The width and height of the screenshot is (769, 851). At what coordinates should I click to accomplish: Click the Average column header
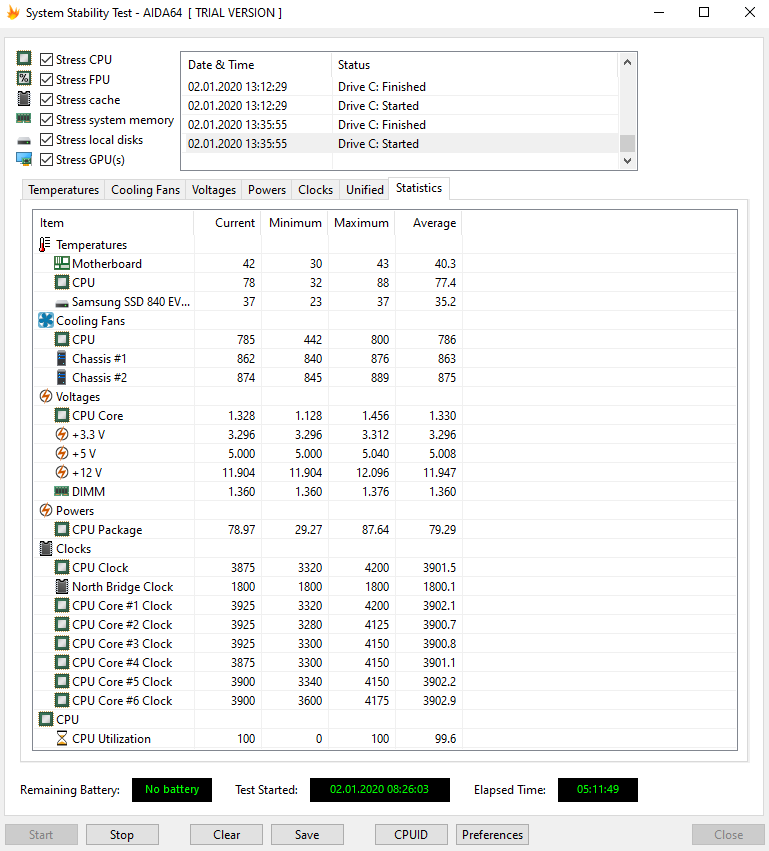pyautogui.click(x=429, y=223)
